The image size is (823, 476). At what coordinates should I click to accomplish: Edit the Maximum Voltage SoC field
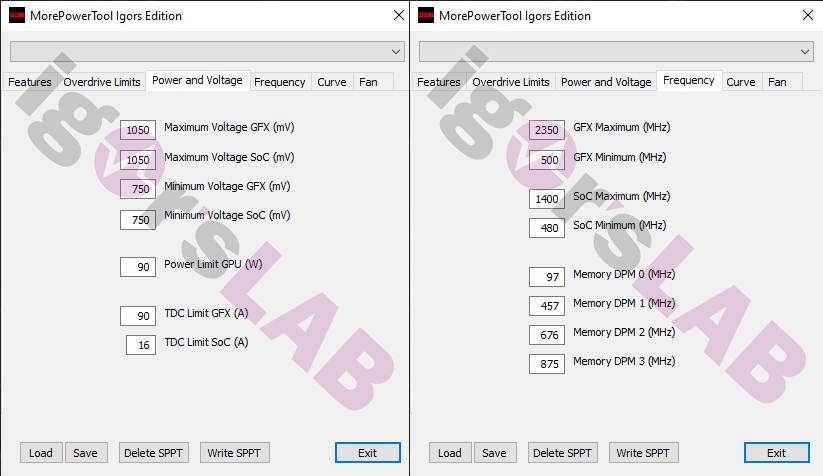(138, 160)
